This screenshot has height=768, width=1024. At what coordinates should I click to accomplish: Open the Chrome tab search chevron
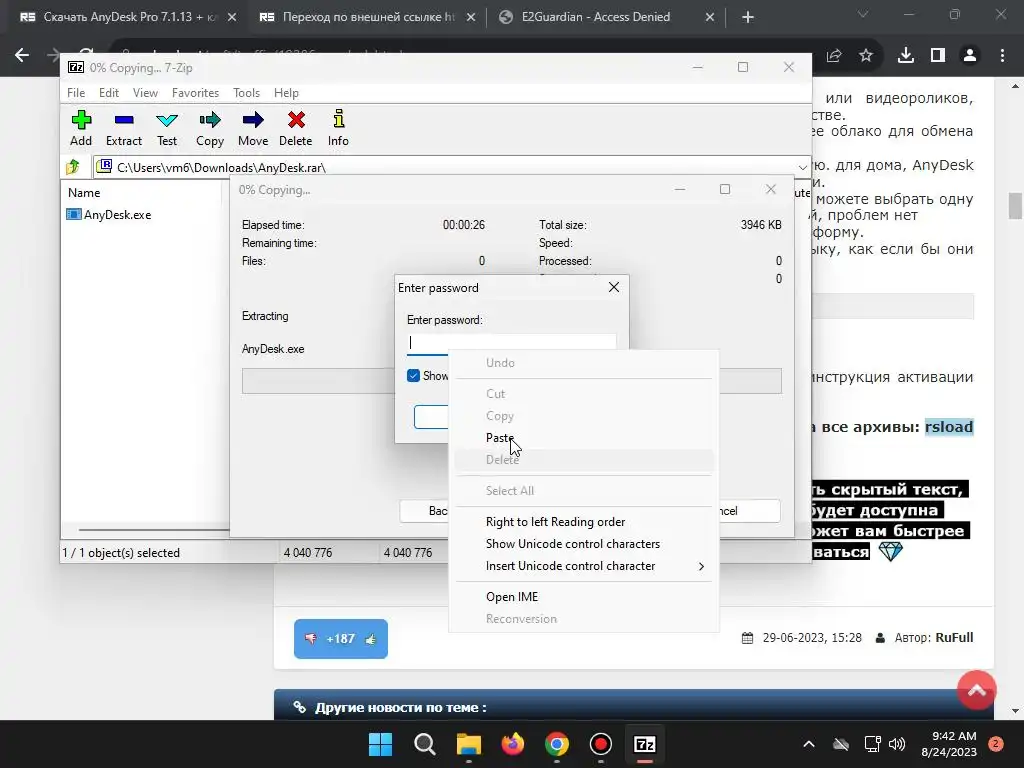coord(863,14)
